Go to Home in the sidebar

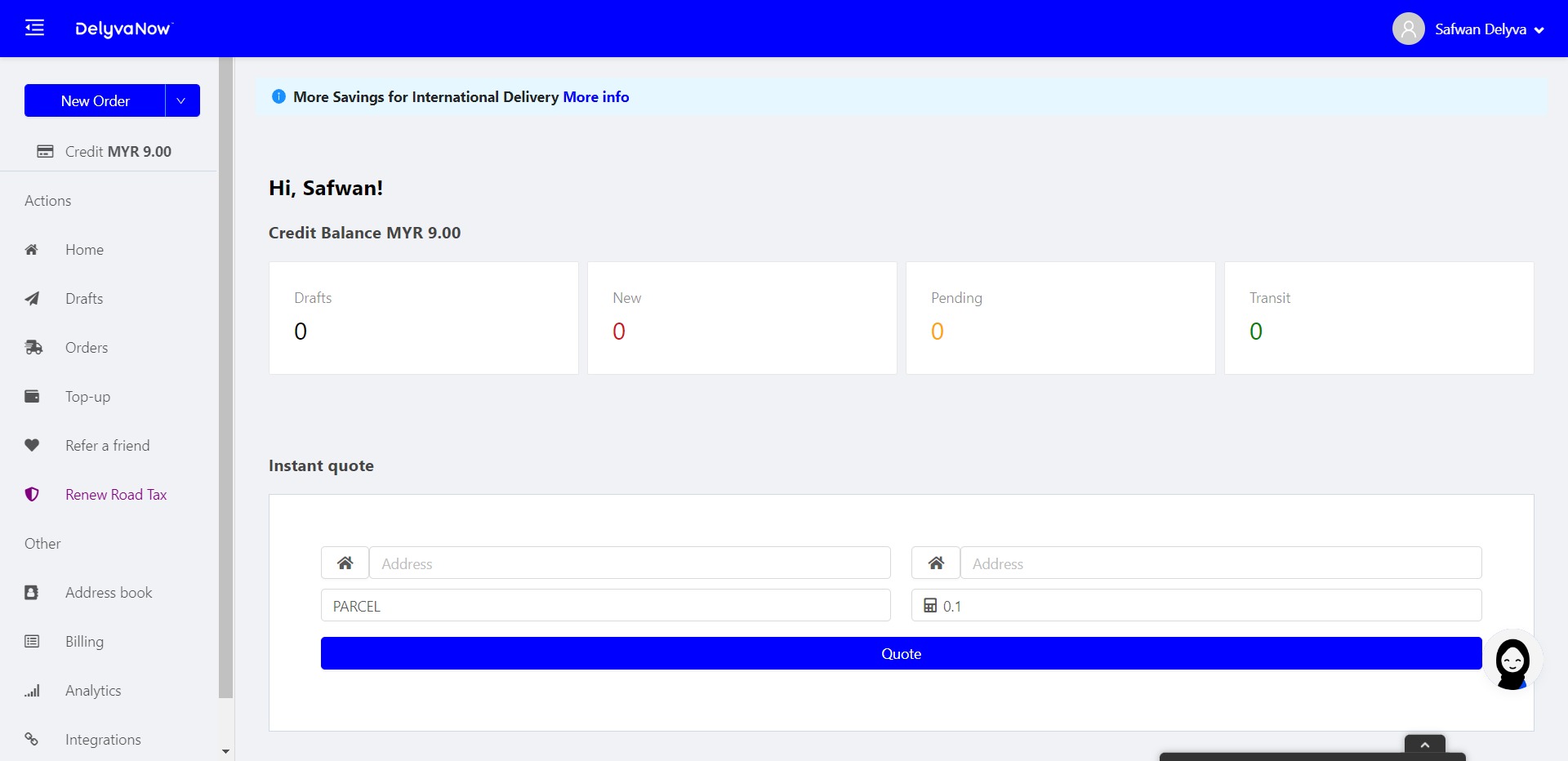84,249
